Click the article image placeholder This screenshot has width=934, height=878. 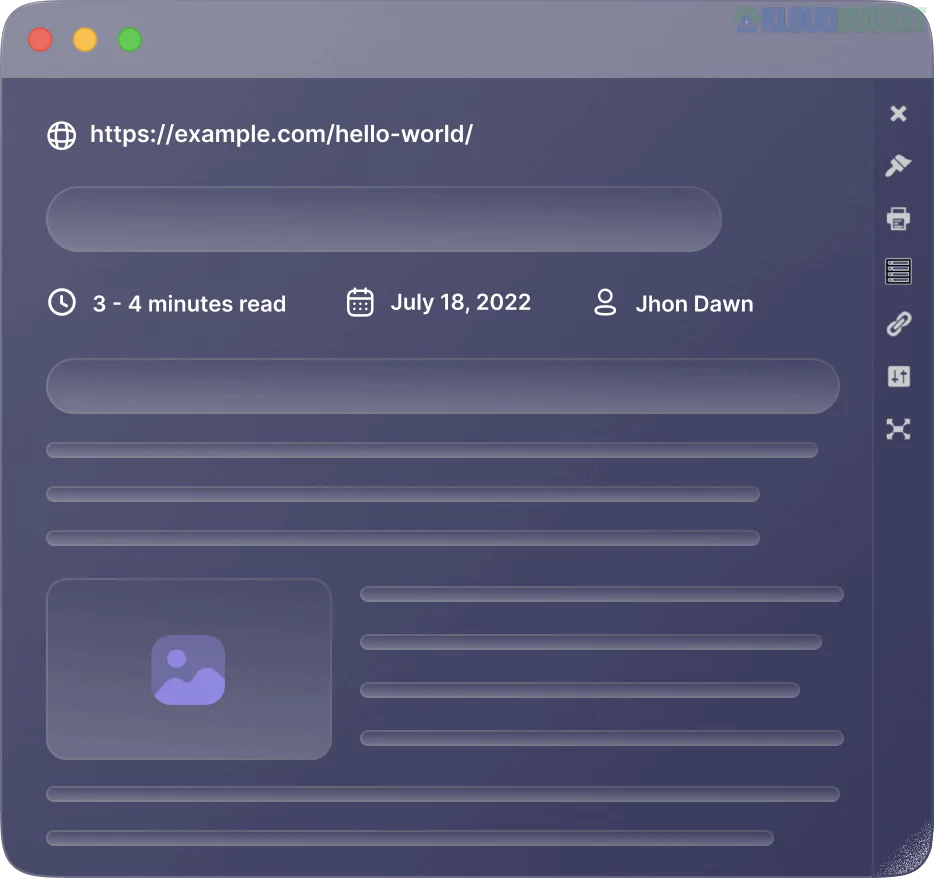pyautogui.click(x=188, y=668)
